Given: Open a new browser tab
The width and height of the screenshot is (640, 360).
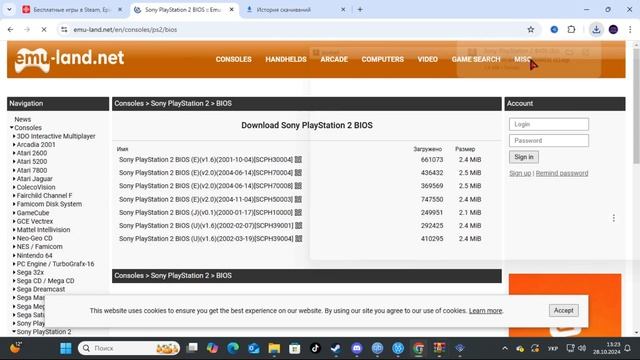Looking at the screenshot, I should point(360,9).
